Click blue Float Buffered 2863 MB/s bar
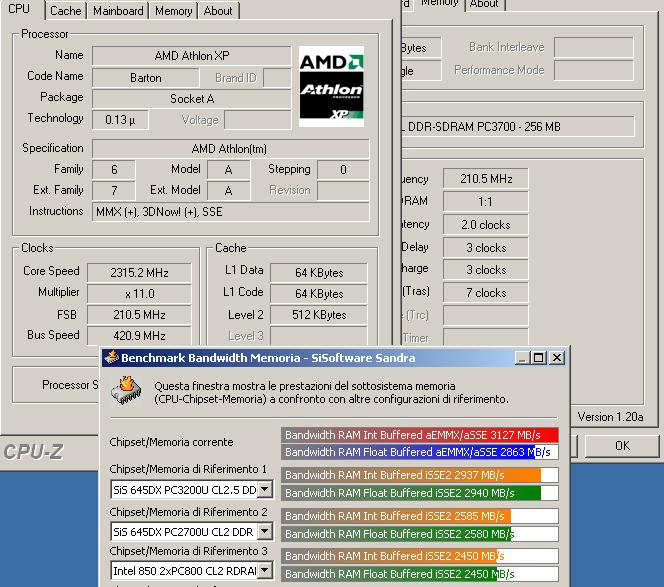The image size is (664, 587). [x=420, y=452]
